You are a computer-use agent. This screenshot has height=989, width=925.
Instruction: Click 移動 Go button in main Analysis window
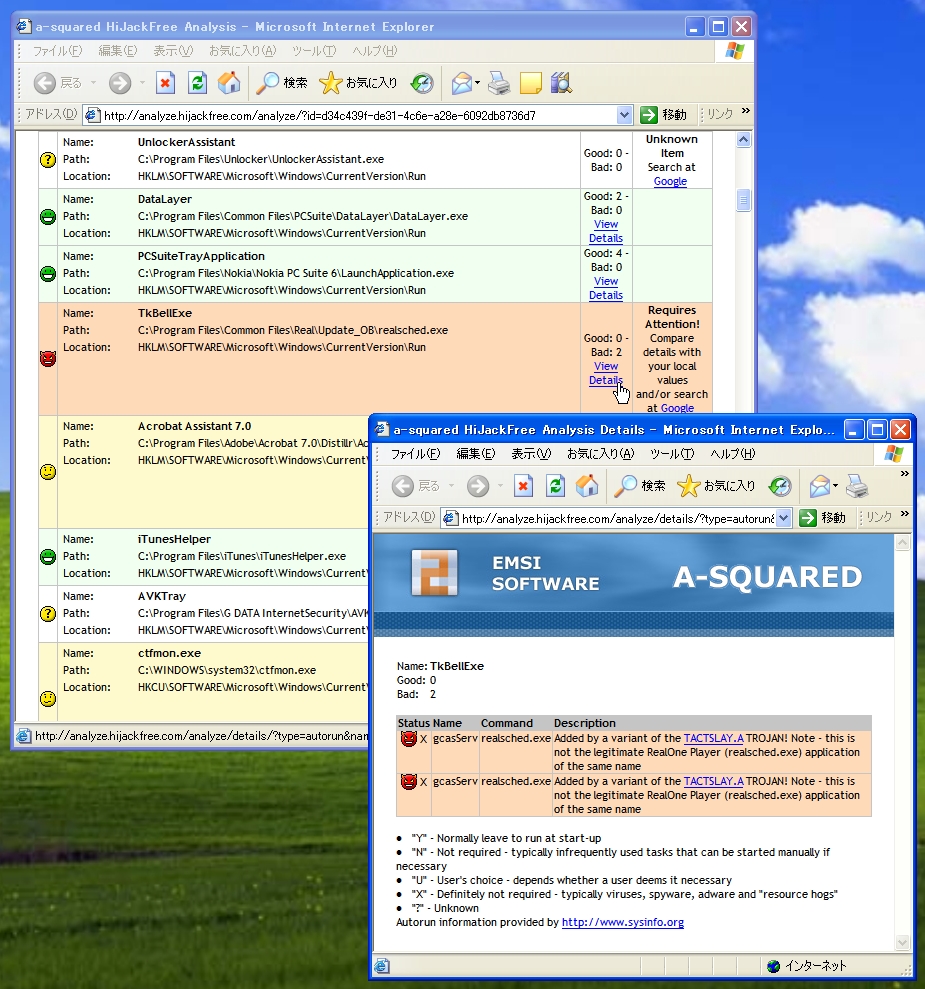click(664, 115)
